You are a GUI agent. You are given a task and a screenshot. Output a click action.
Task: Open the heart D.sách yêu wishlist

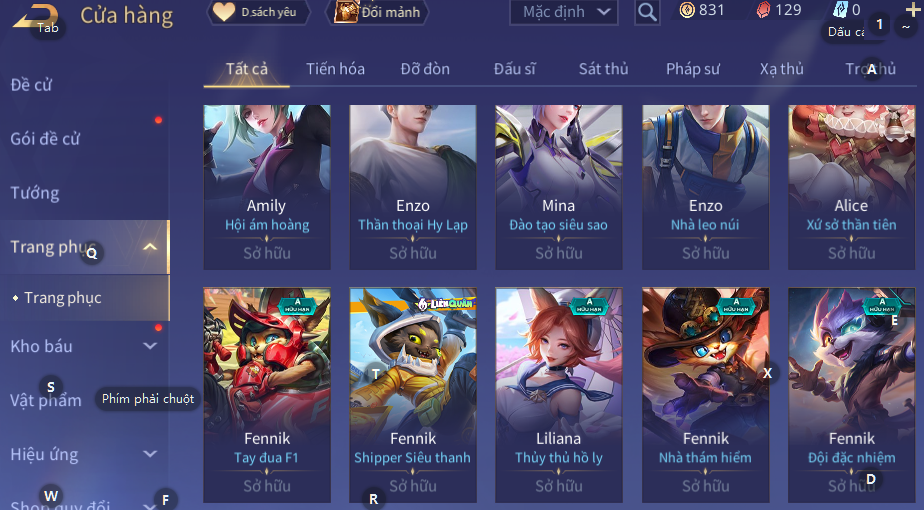[x=224, y=12]
